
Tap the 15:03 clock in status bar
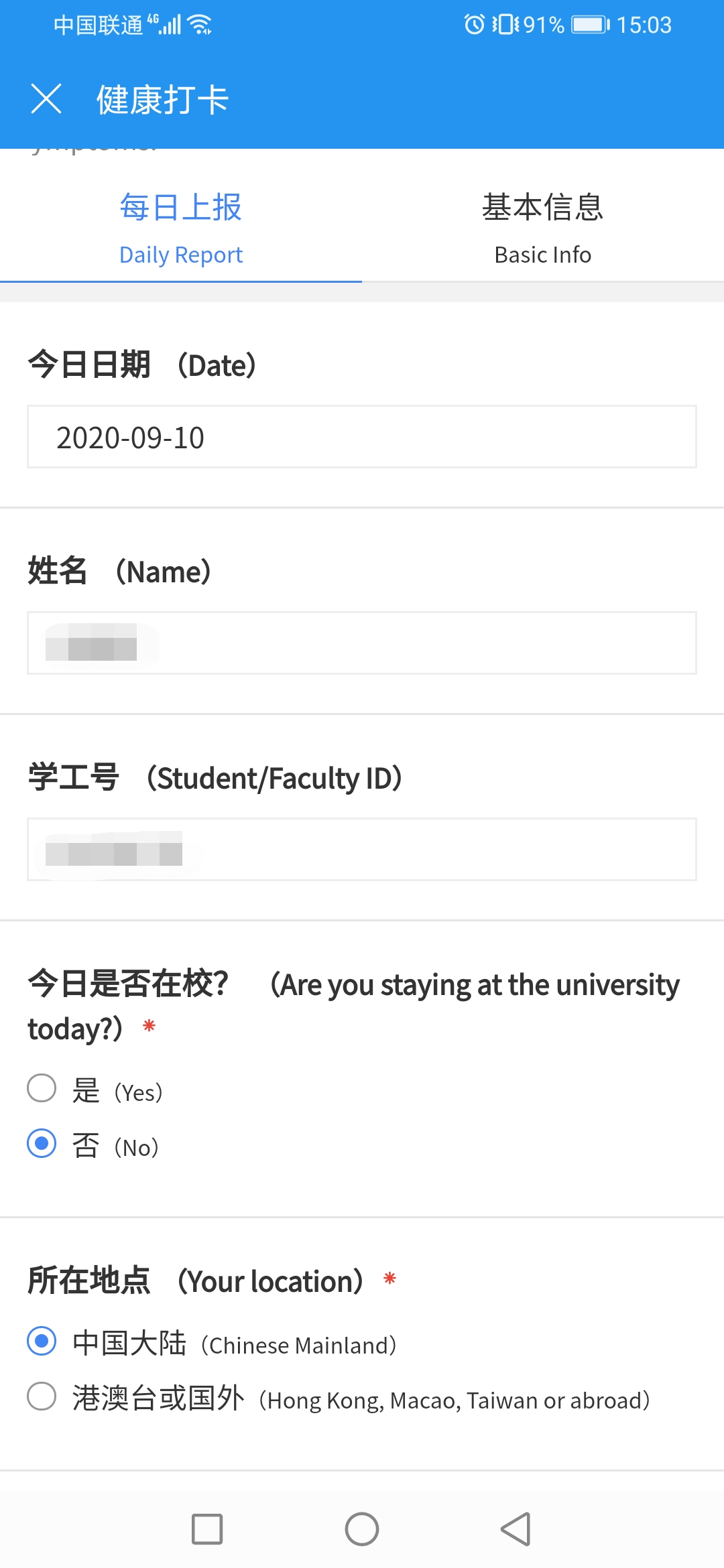tap(644, 25)
